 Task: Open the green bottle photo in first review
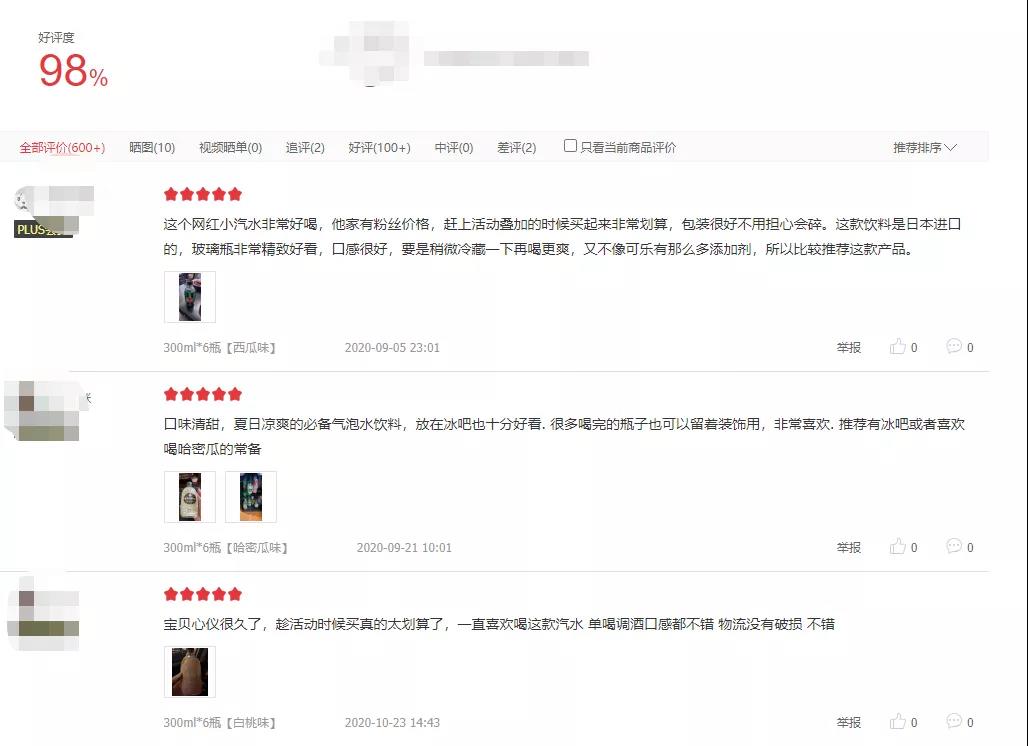pos(190,297)
